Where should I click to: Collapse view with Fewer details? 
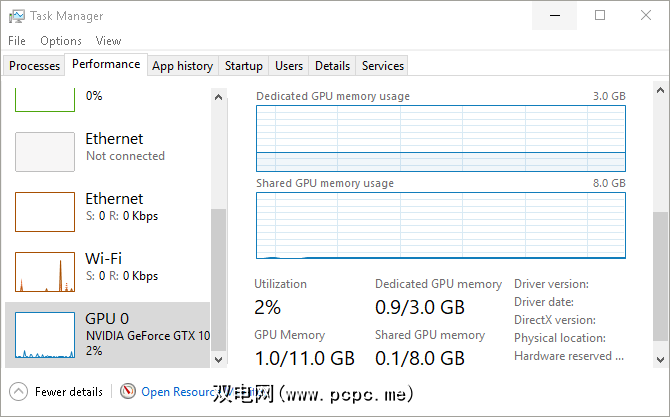point(68,392)
